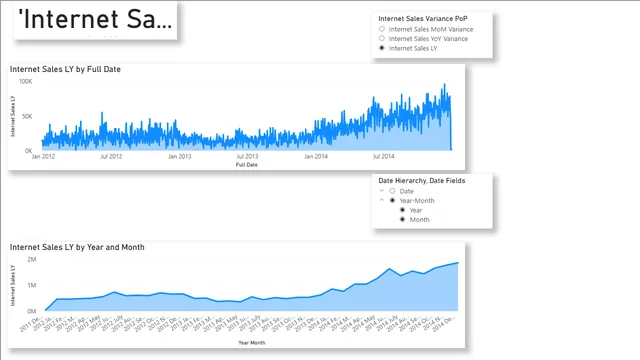Viewport: 640px width, 360px height.
Task: Click the Jan 2013 axis label
Action: pos(180,156)
